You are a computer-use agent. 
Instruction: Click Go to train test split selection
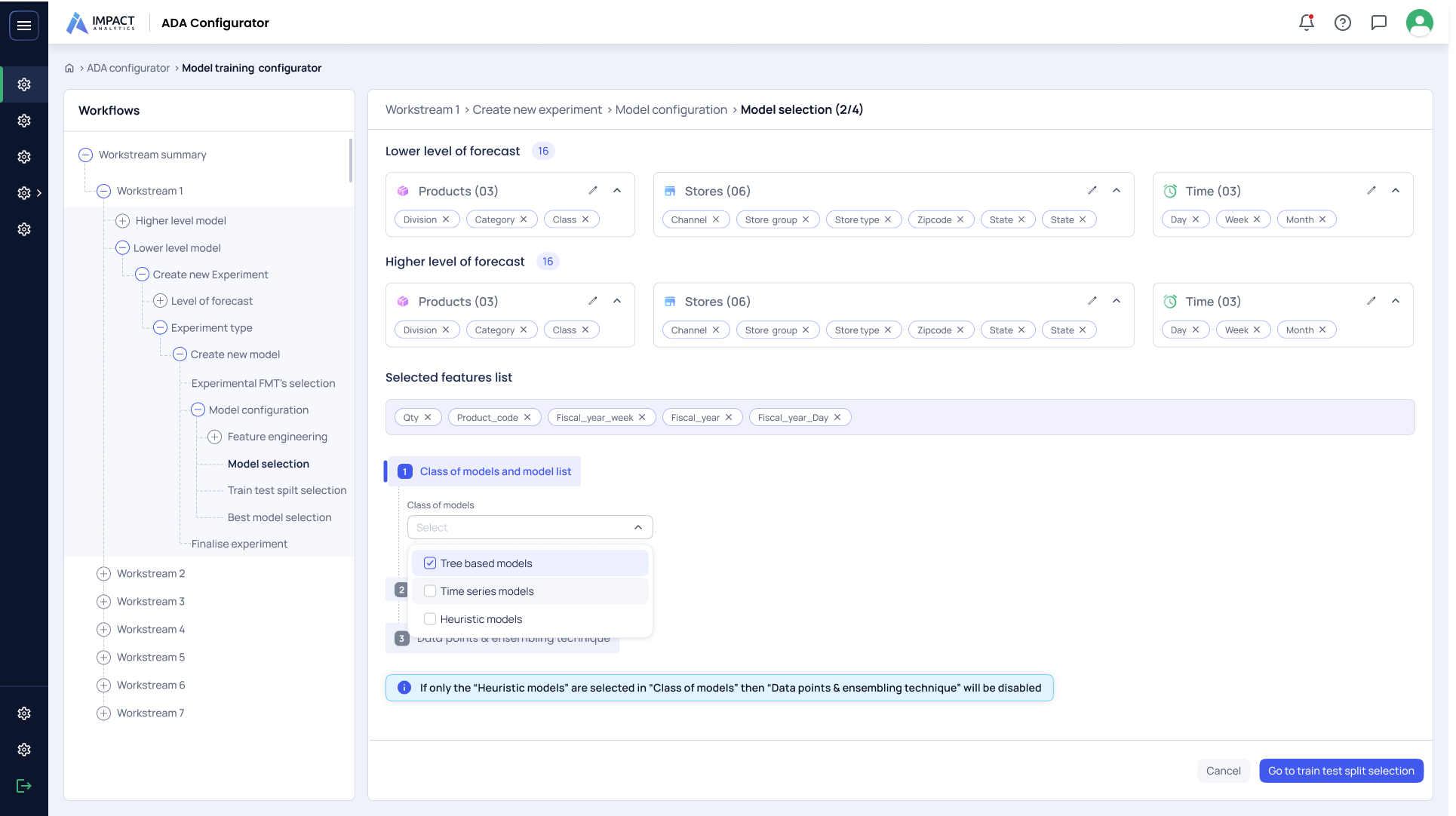1341,771
